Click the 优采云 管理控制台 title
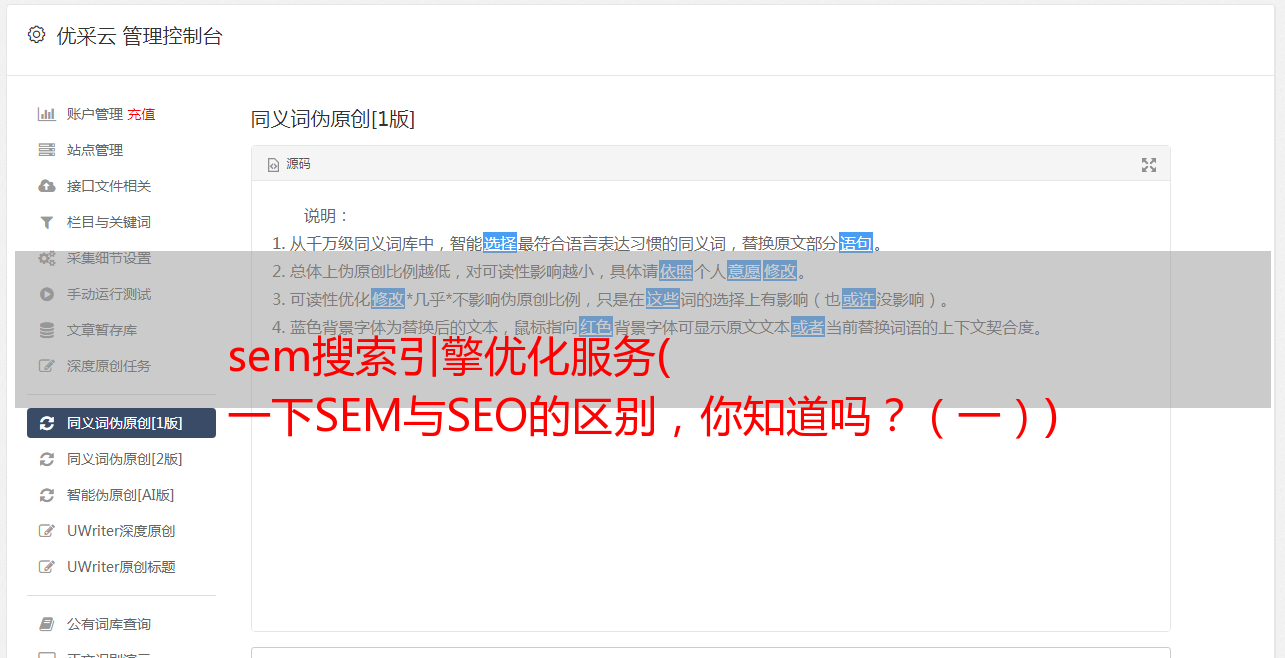The height and width of the screenshot is (658, 1285). 139,36
